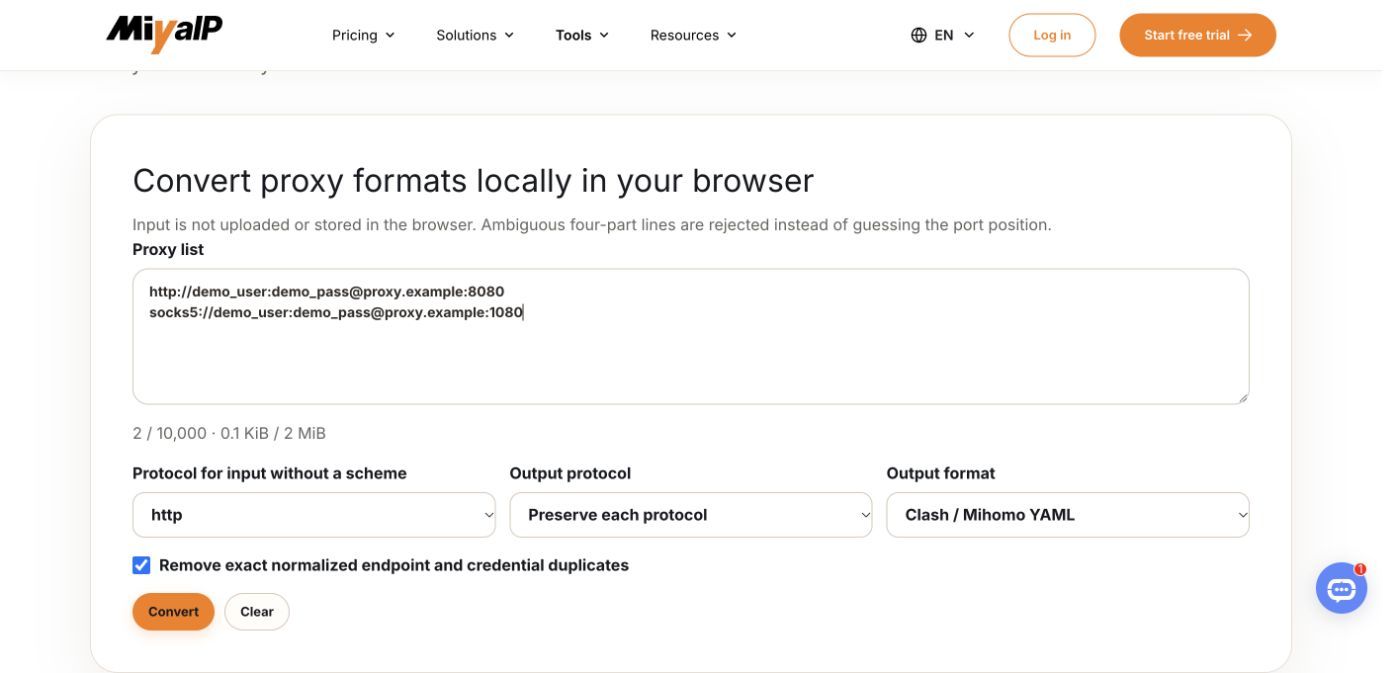The image size is (1398, 673).
Task: Click the textarea resize handle corner
Action: click(x=1243, y=398)
